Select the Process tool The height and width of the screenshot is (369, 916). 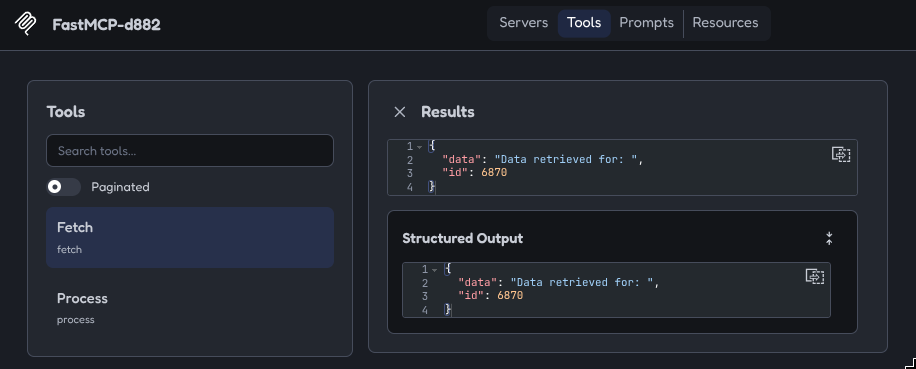tap(190, 308)
